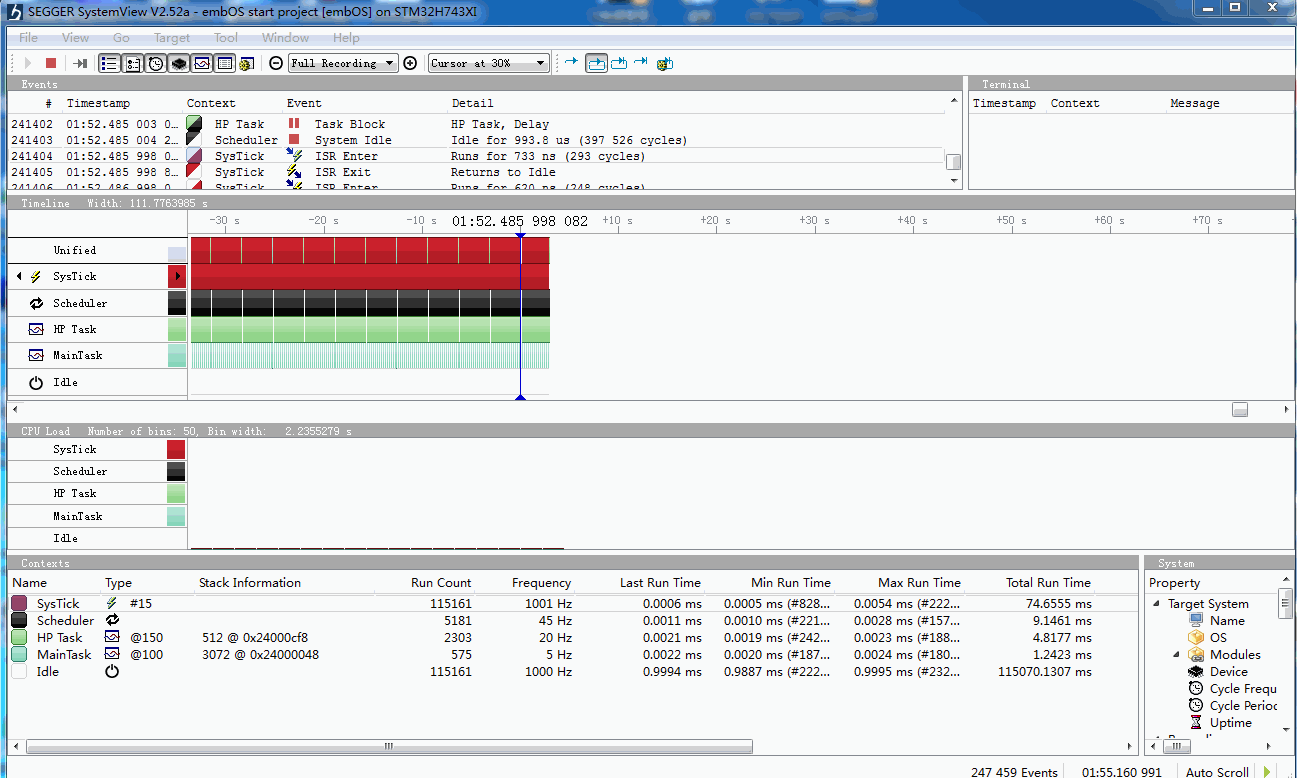Click the green HP Task swatch in CPU Load

176,493
